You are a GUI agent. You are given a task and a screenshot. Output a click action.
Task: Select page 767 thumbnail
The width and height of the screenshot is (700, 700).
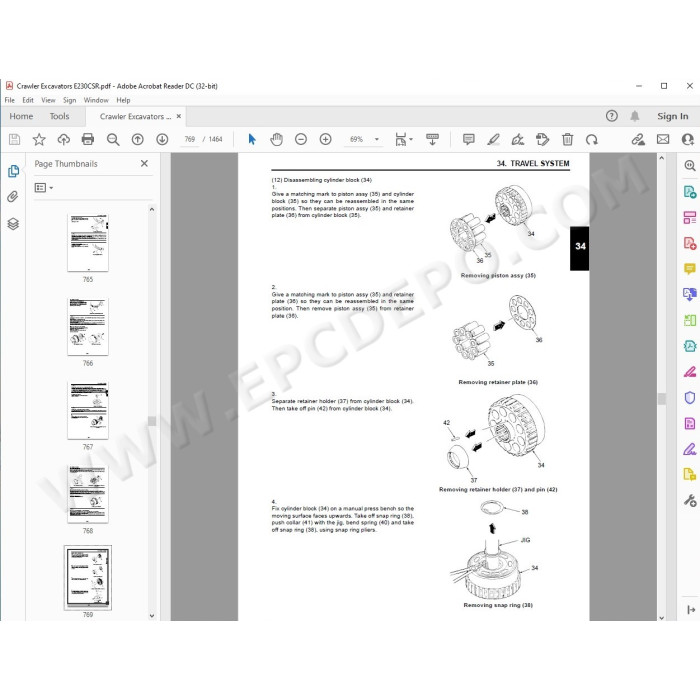(88, 410)
